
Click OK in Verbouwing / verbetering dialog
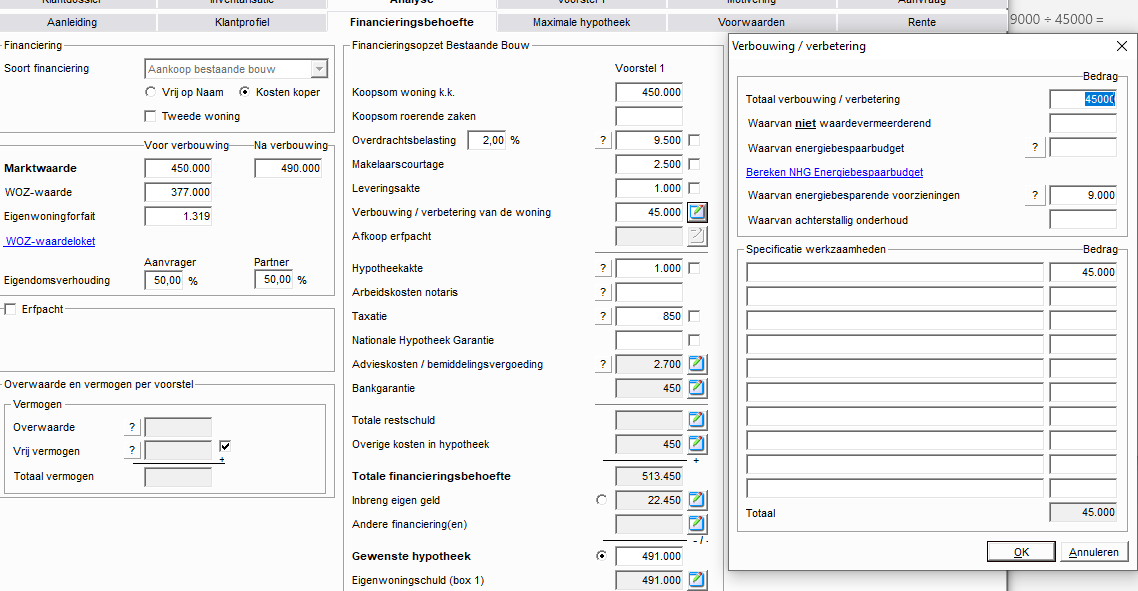(1021, 552)
